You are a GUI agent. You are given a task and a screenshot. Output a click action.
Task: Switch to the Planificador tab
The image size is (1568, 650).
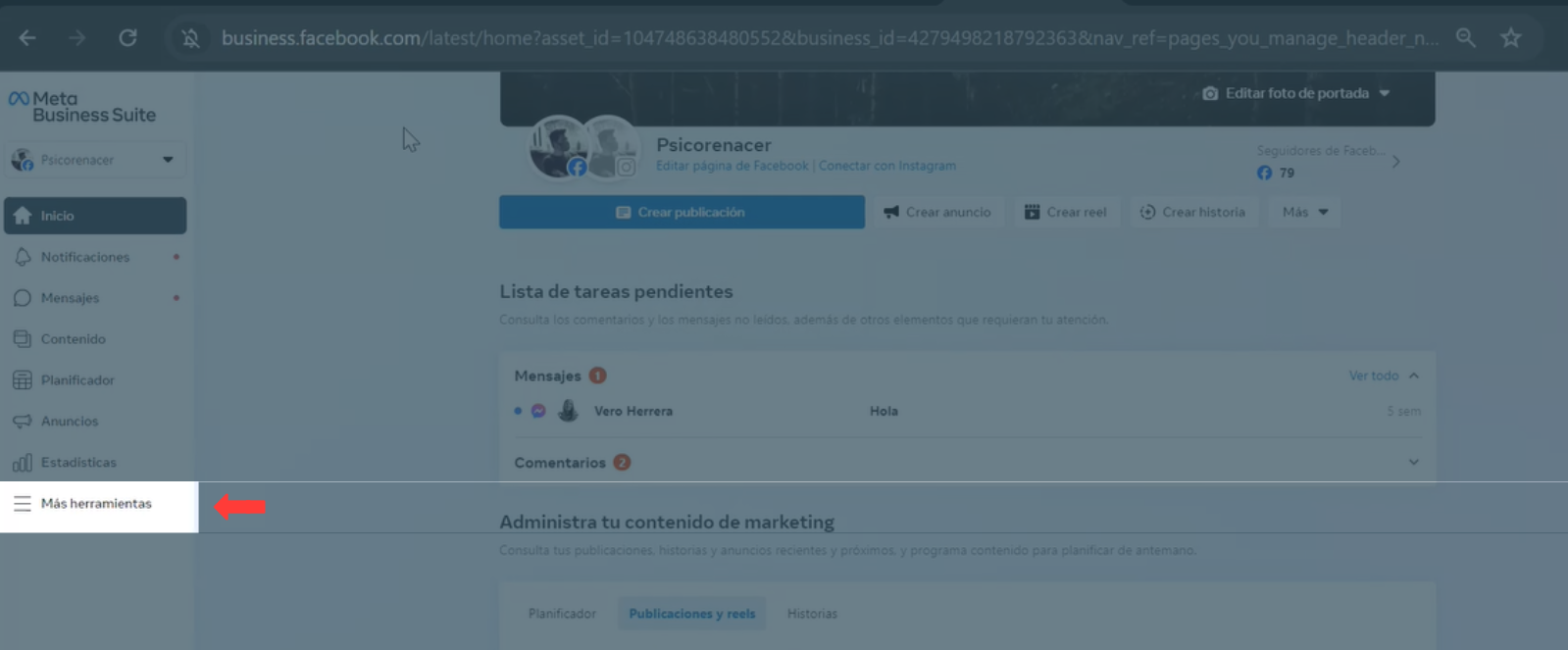[562, 614]
